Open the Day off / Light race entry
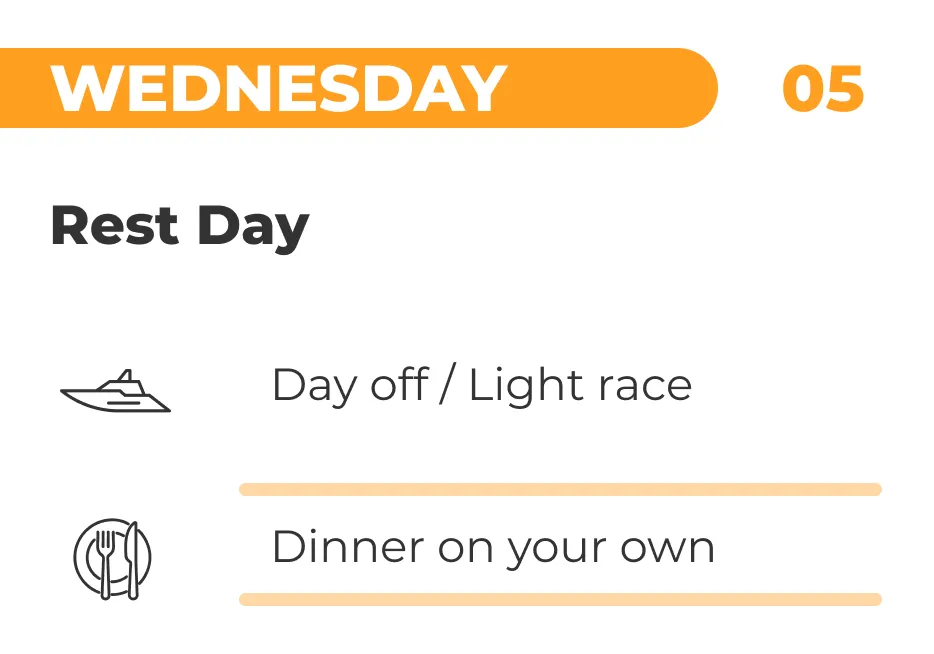 point(481,385)
